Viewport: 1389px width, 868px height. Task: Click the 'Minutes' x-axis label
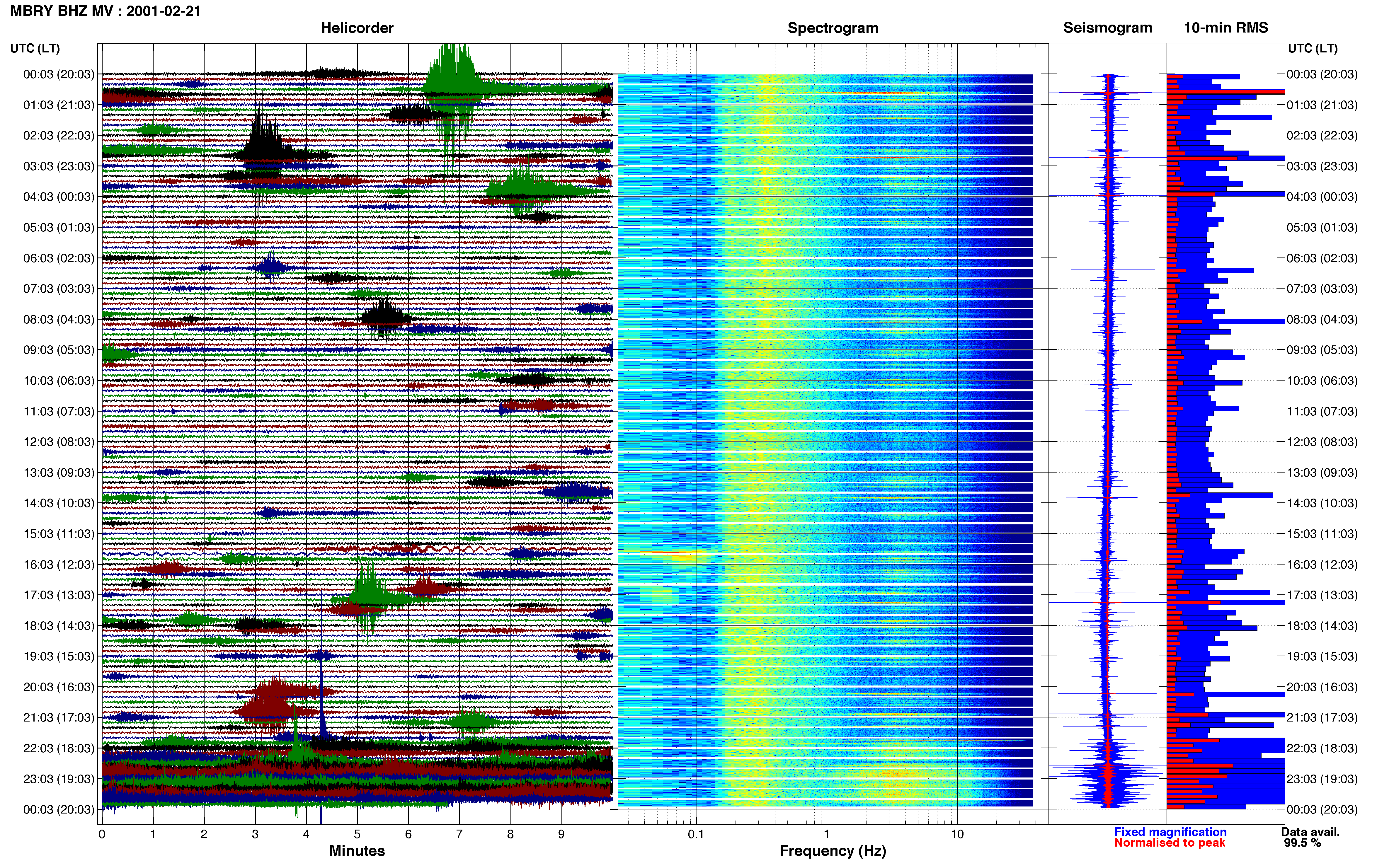pyautogui.click(x=357, y=850)
